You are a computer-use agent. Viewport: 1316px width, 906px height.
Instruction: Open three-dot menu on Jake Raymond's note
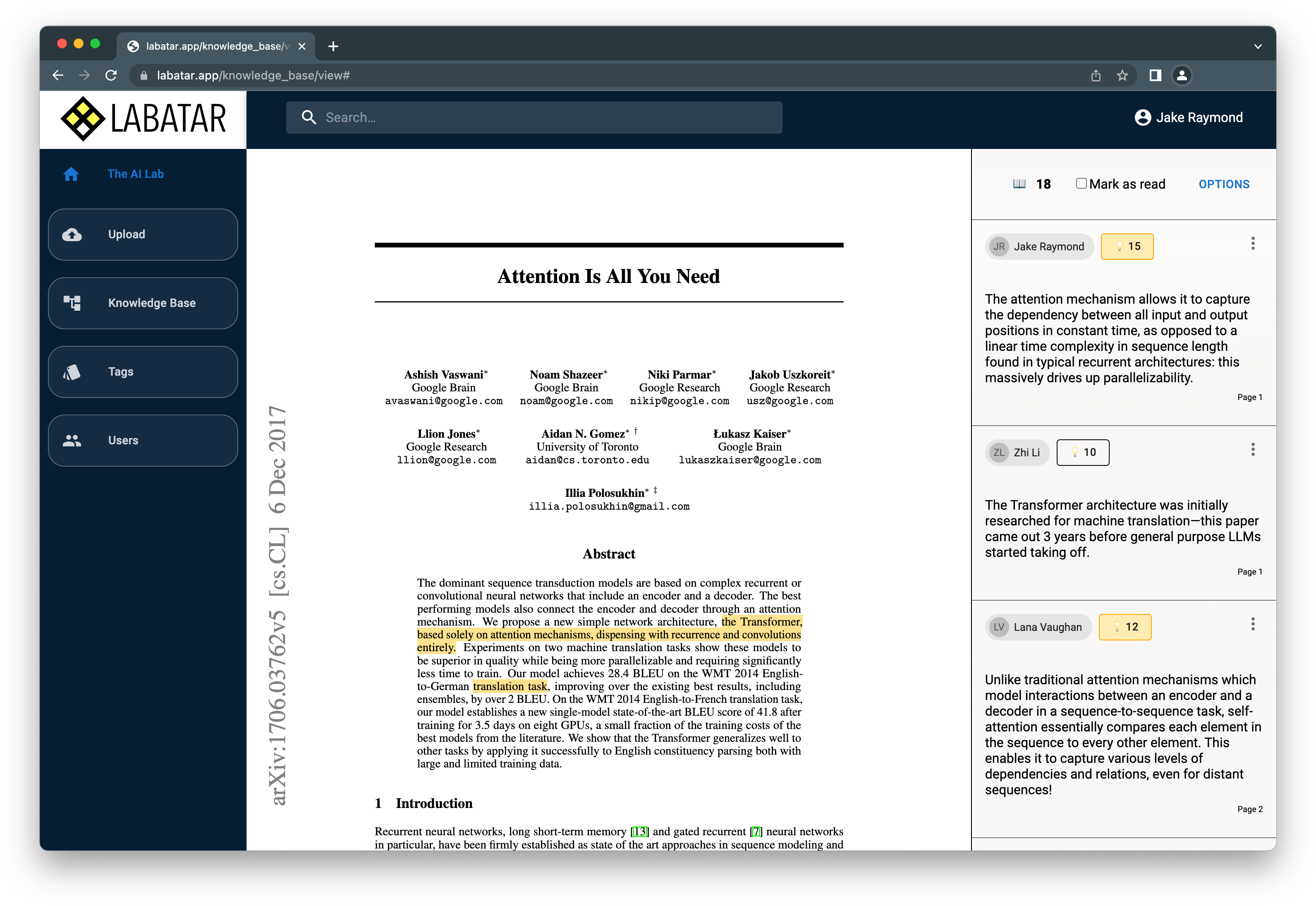1252,244
